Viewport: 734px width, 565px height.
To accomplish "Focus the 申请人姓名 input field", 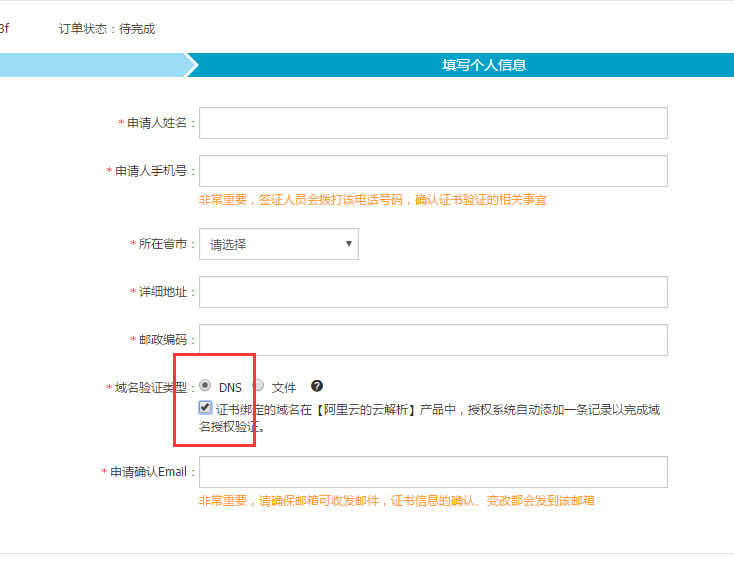I will pyautogui.click(x=433, y=123).
